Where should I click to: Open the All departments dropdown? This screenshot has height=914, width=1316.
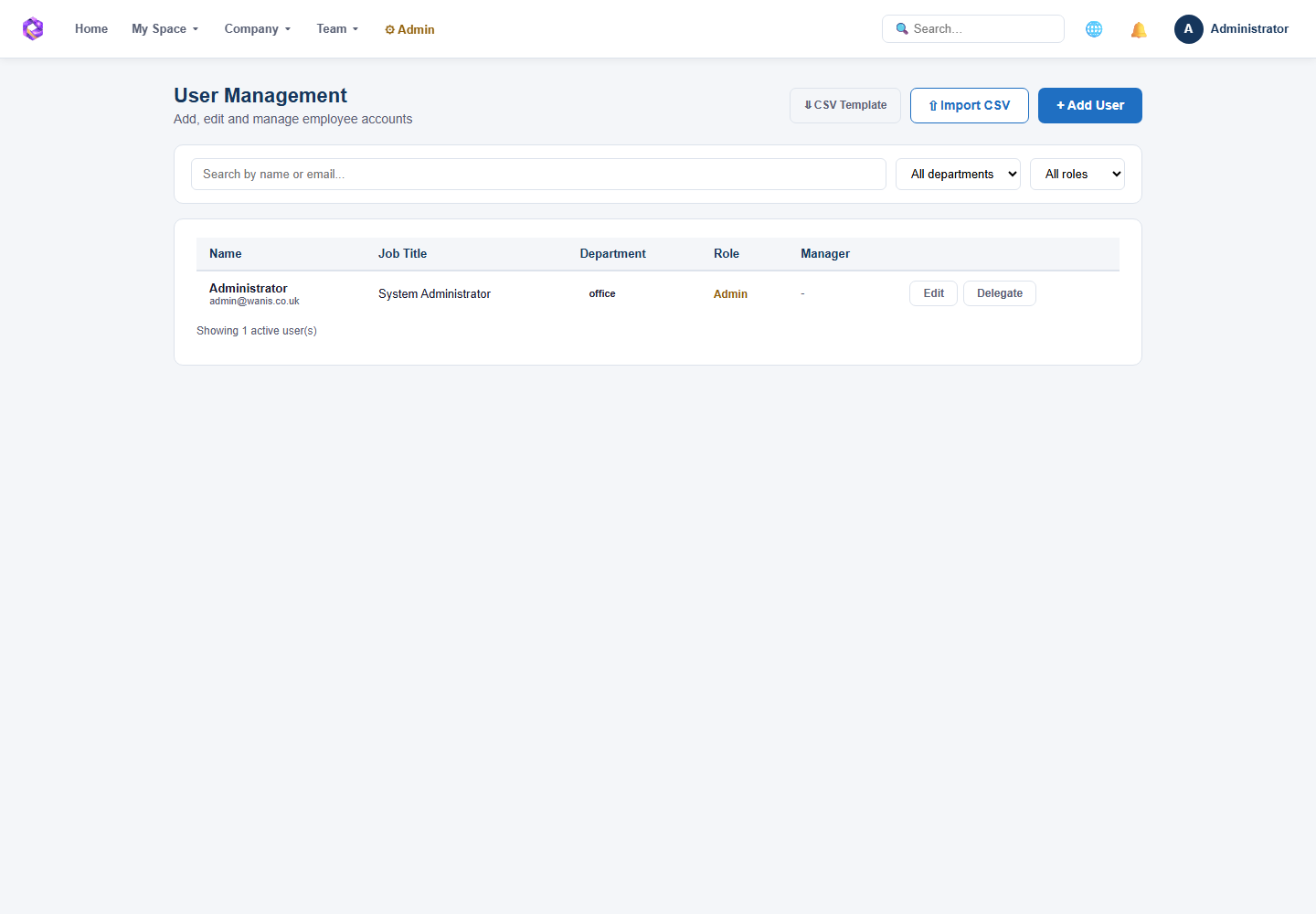[x=958, y=175]
